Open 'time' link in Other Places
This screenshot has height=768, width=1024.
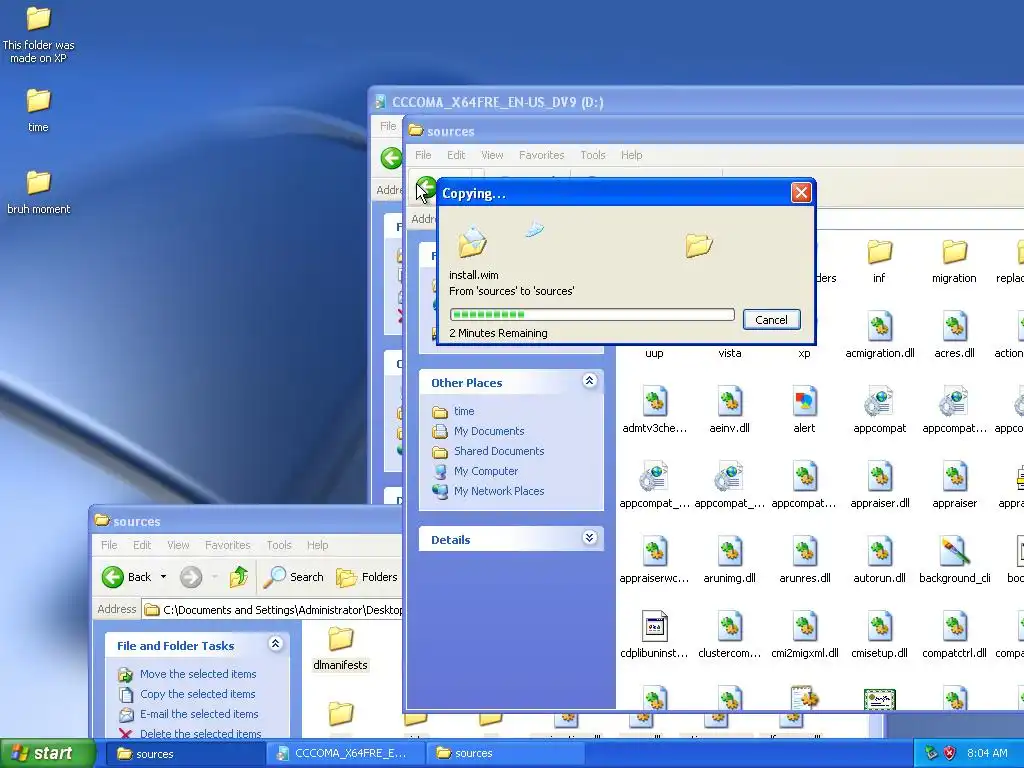click(464, 411)
